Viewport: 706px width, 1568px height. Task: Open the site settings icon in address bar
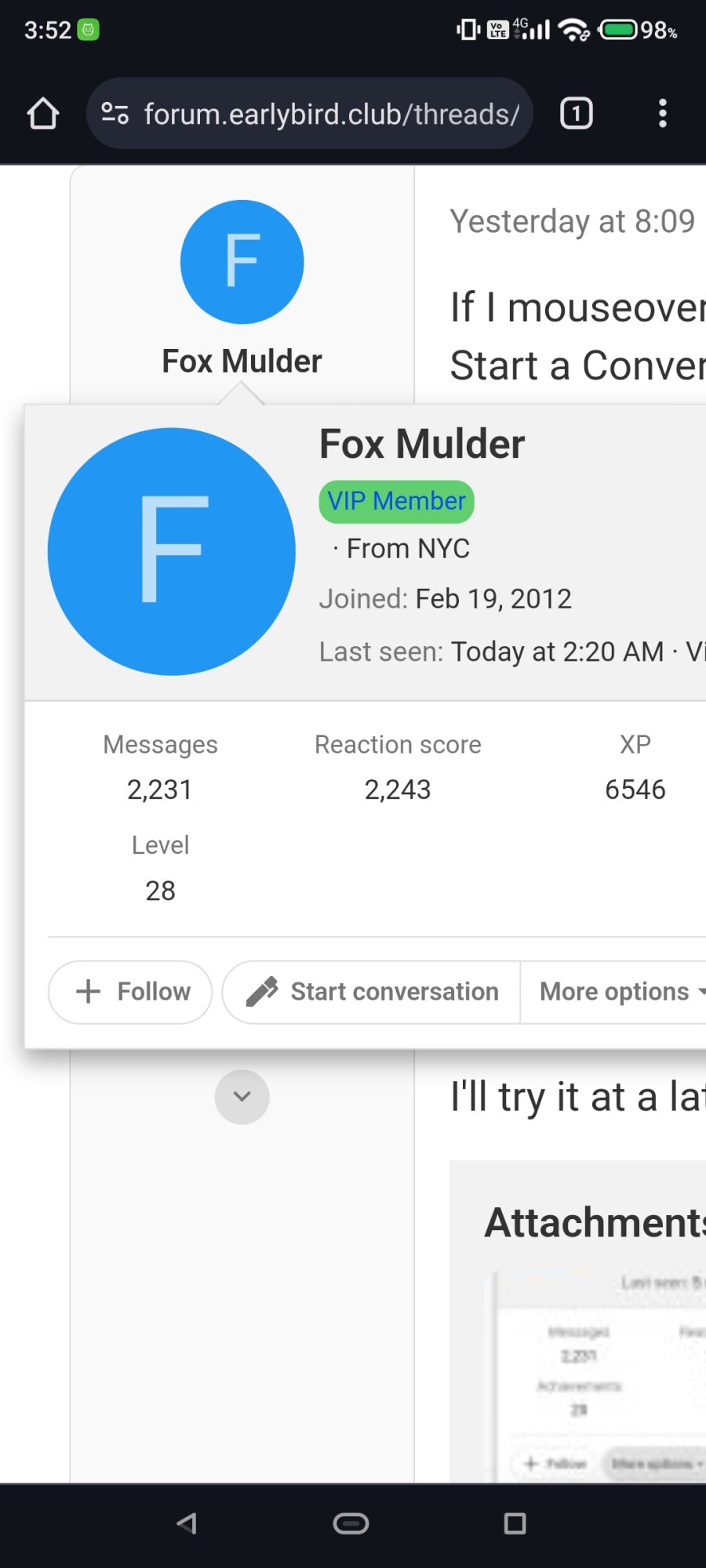115,114
